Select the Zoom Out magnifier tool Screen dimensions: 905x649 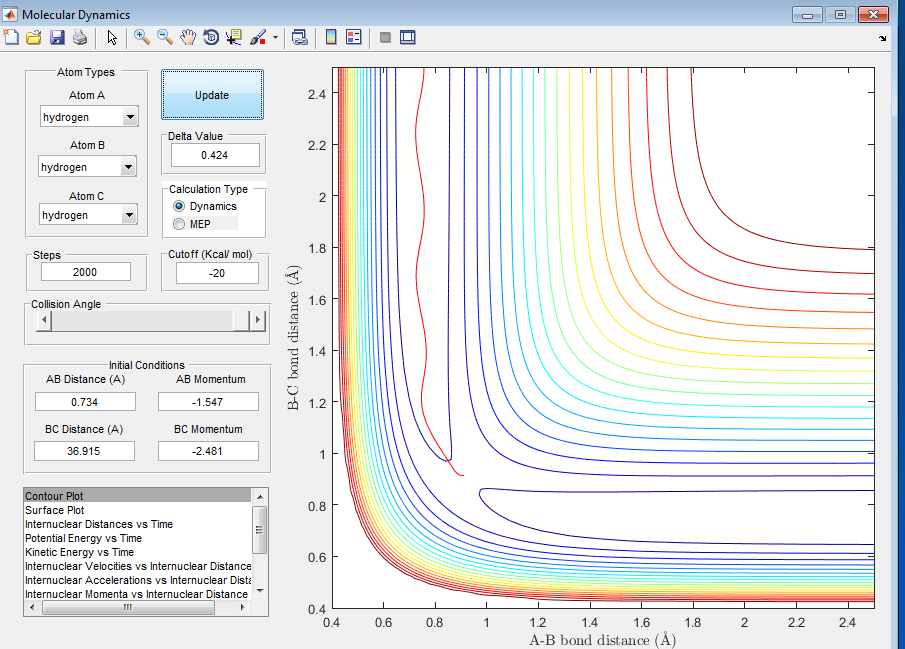165,37
